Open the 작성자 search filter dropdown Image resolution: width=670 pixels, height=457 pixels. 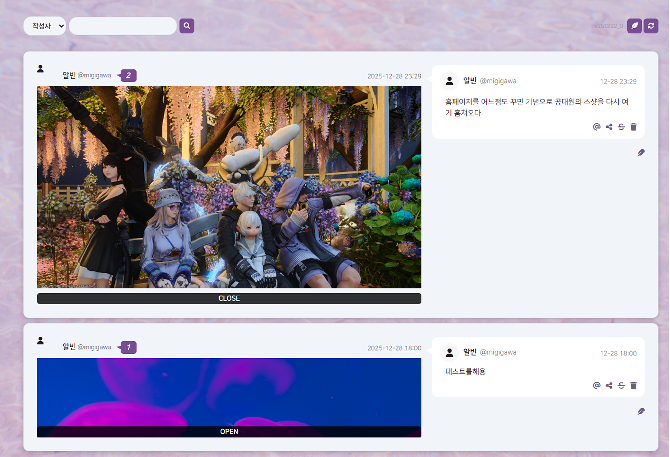click(44, 26)
